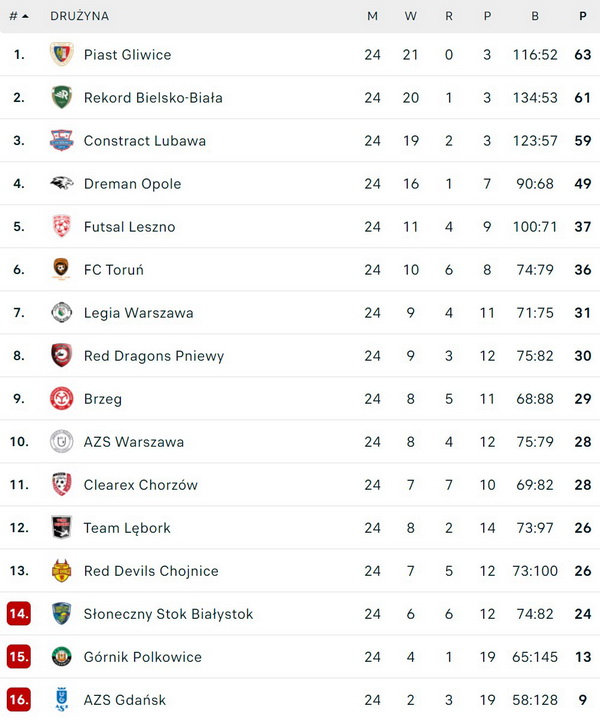
Task: Open the Red Devils Chojnice team link
Action: [151, 571]
